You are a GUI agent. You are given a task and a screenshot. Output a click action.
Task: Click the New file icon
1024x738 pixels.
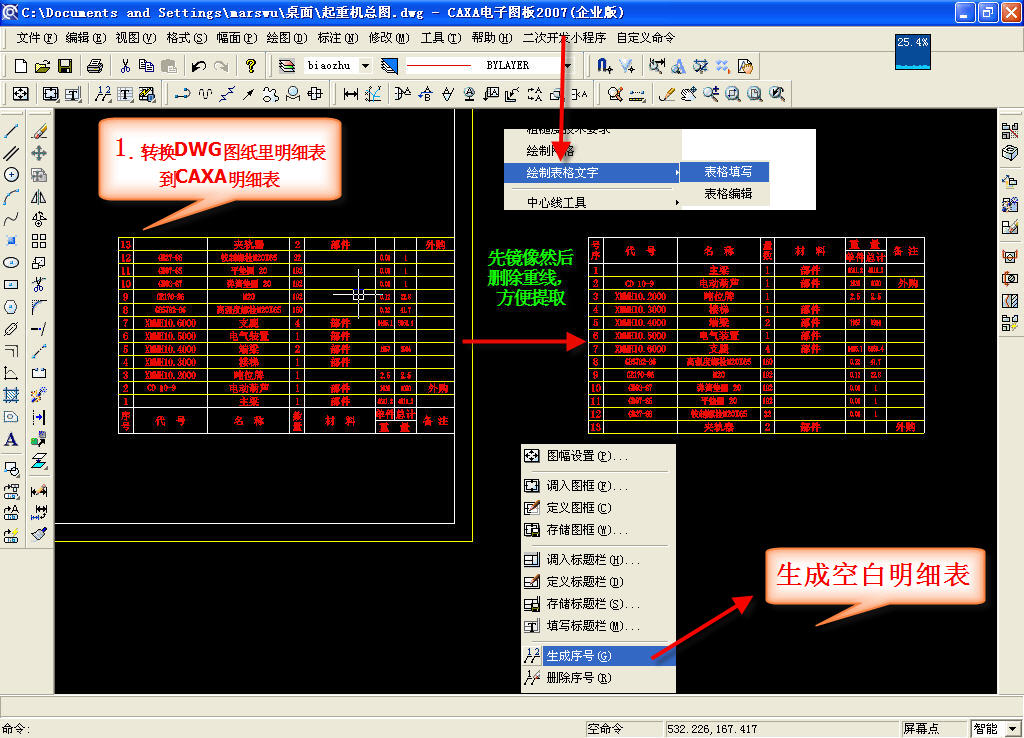click(x=20, y=66)
